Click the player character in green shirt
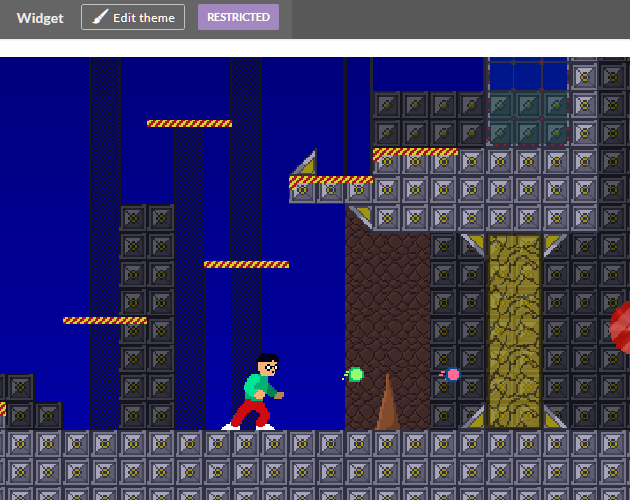The height and width of the screenshot is (500, 630). [x=253, y=391]
